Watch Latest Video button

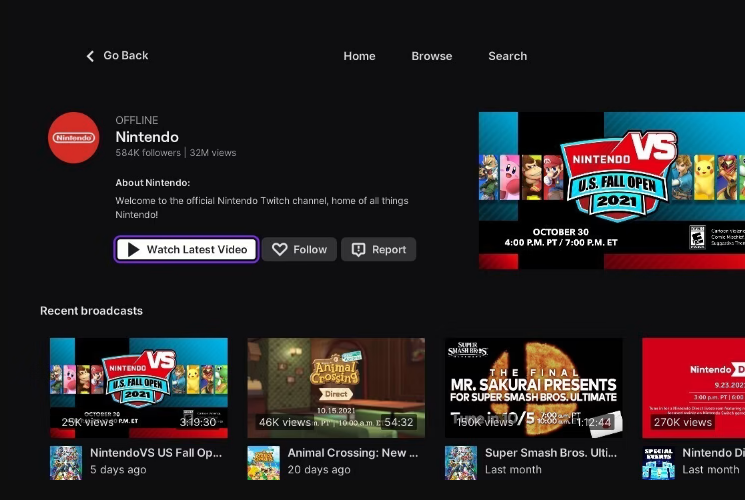pyautogui.click(x=187, y=250)
